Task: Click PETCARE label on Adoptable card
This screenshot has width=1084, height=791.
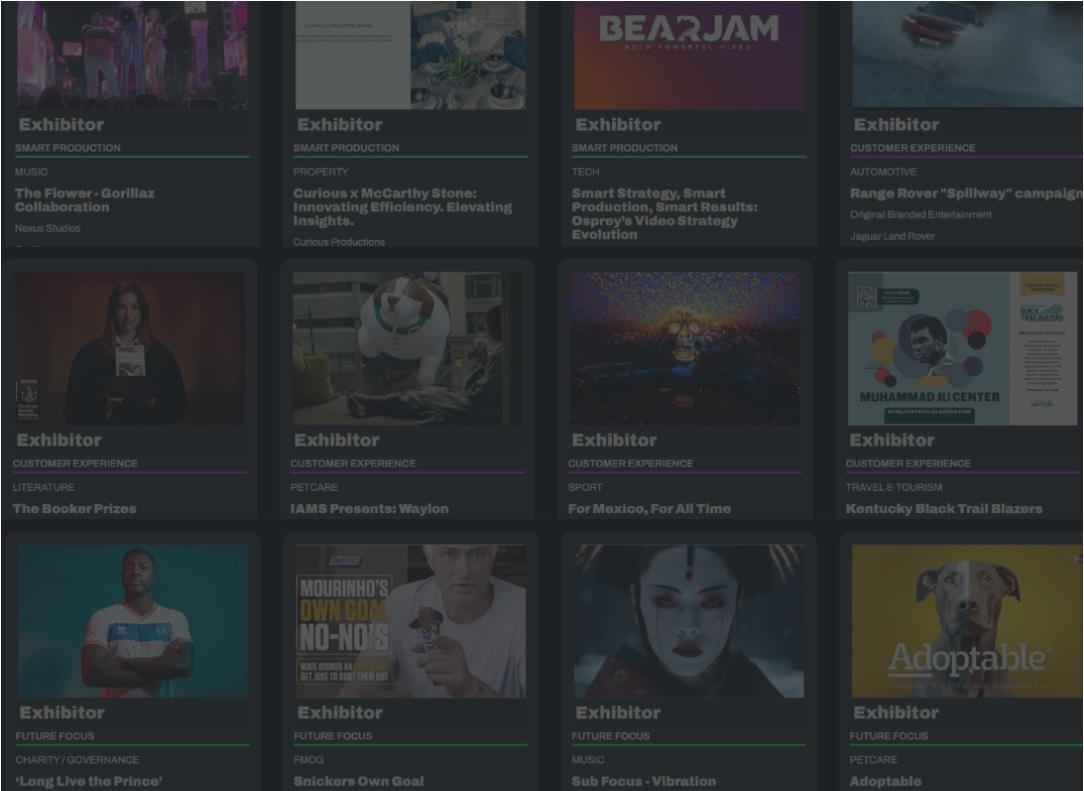Action: [x=873, y=760]
